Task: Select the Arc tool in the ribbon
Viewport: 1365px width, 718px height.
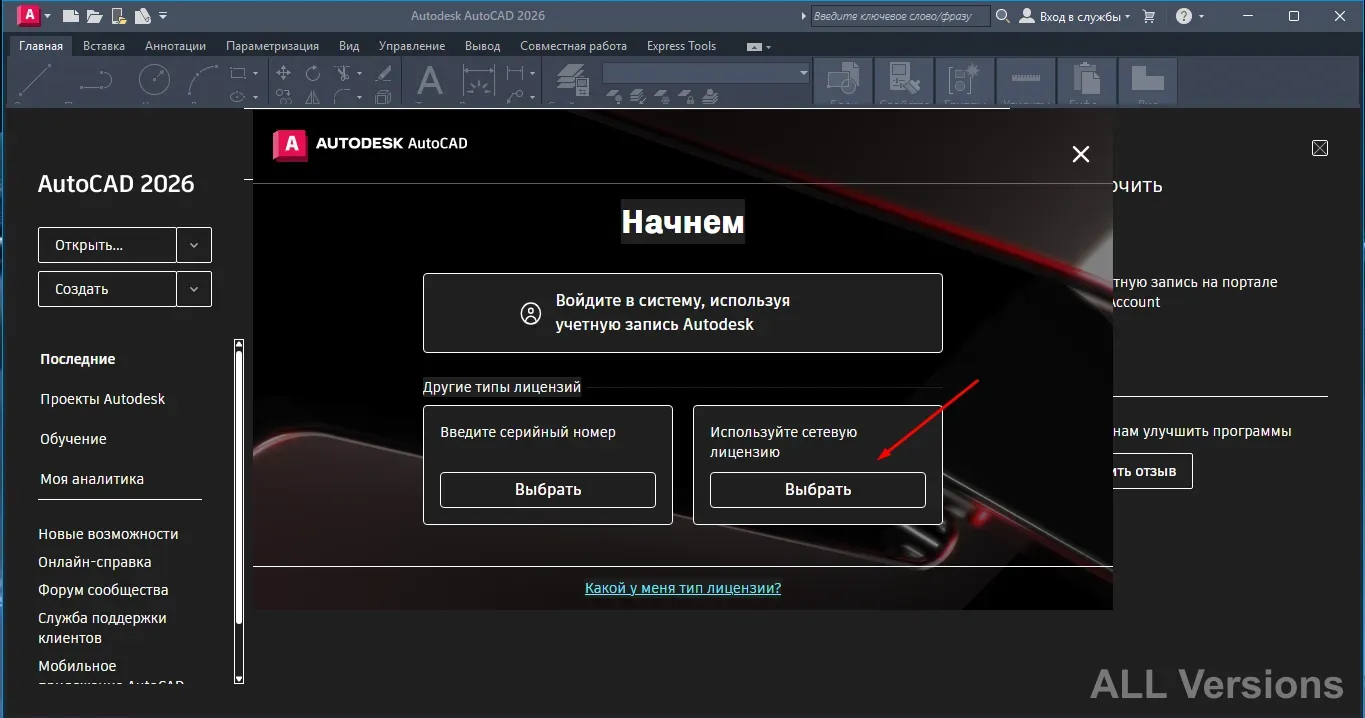Action: [x=203, y=80]
